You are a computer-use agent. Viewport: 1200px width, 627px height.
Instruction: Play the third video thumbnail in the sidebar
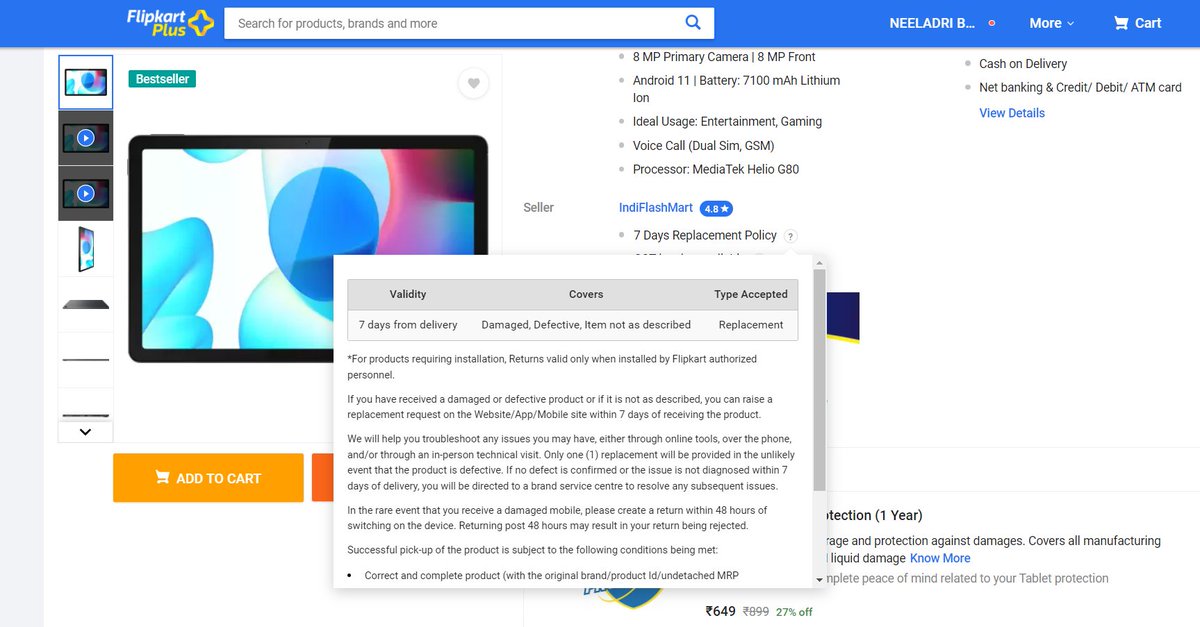point(85,191)
